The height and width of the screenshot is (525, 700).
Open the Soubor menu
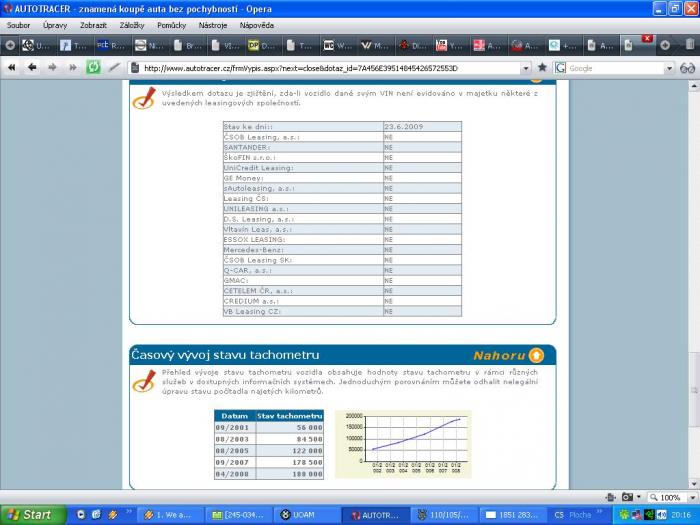pyautogui.click(x=19, y=24)
